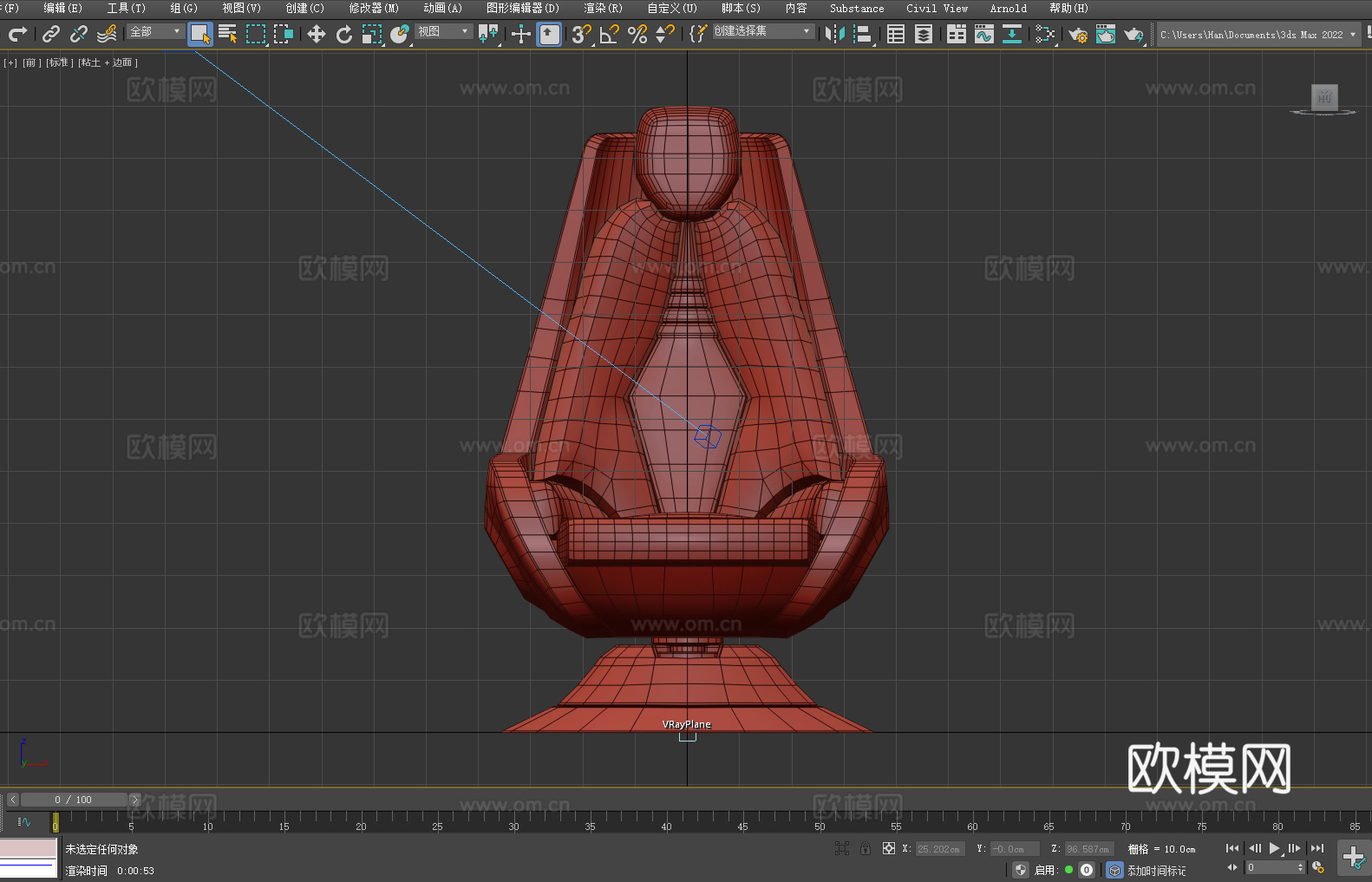Screen dimensions: 1372x882
Task: Open mini curve editor toggle on trackbar
Action: [24, 821]
